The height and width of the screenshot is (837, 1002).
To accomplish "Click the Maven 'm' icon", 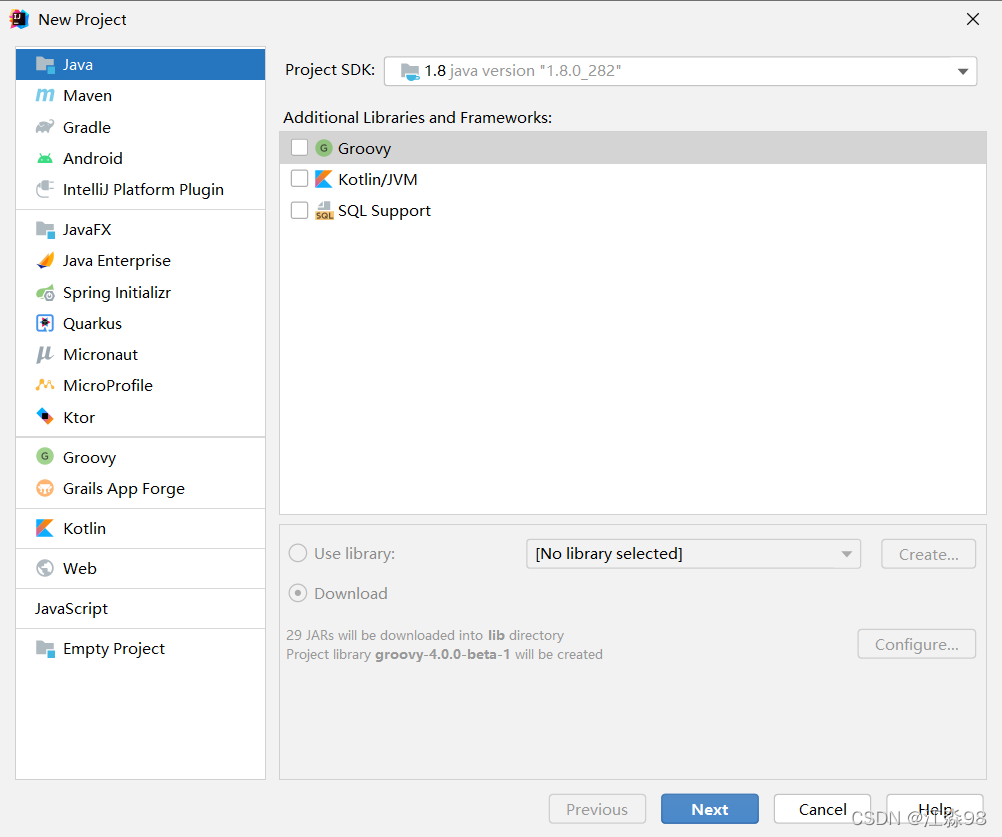I will click(x=45, y=96).
